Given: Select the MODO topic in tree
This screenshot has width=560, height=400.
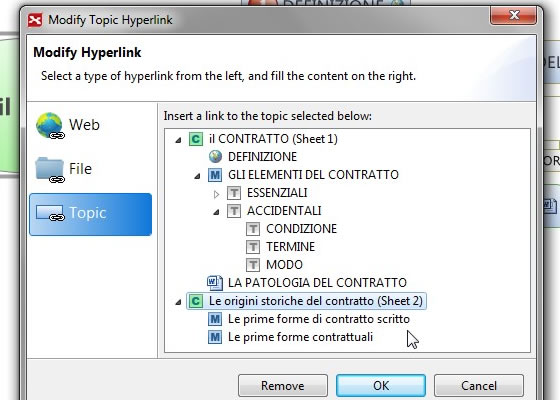Looking at the screenshot, I should coord(284,265).
